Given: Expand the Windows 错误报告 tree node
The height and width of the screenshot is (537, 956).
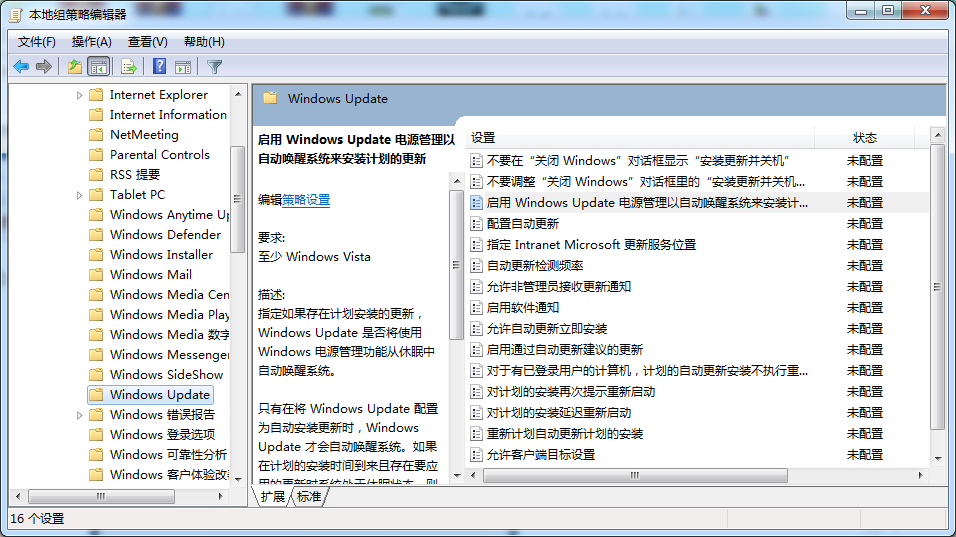Looking at the screenshot, I should point(80,415).
